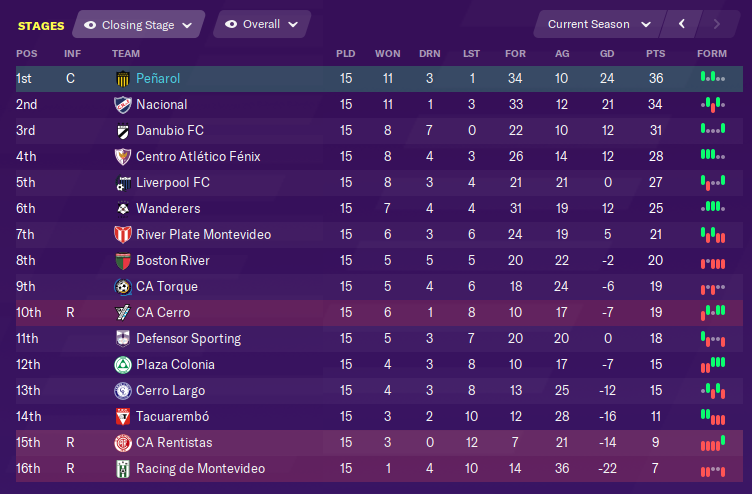Click the River Plate Montevideo crest
Image resolution: width=752 pixels, height=494 pixels.
tap(123, 235)
